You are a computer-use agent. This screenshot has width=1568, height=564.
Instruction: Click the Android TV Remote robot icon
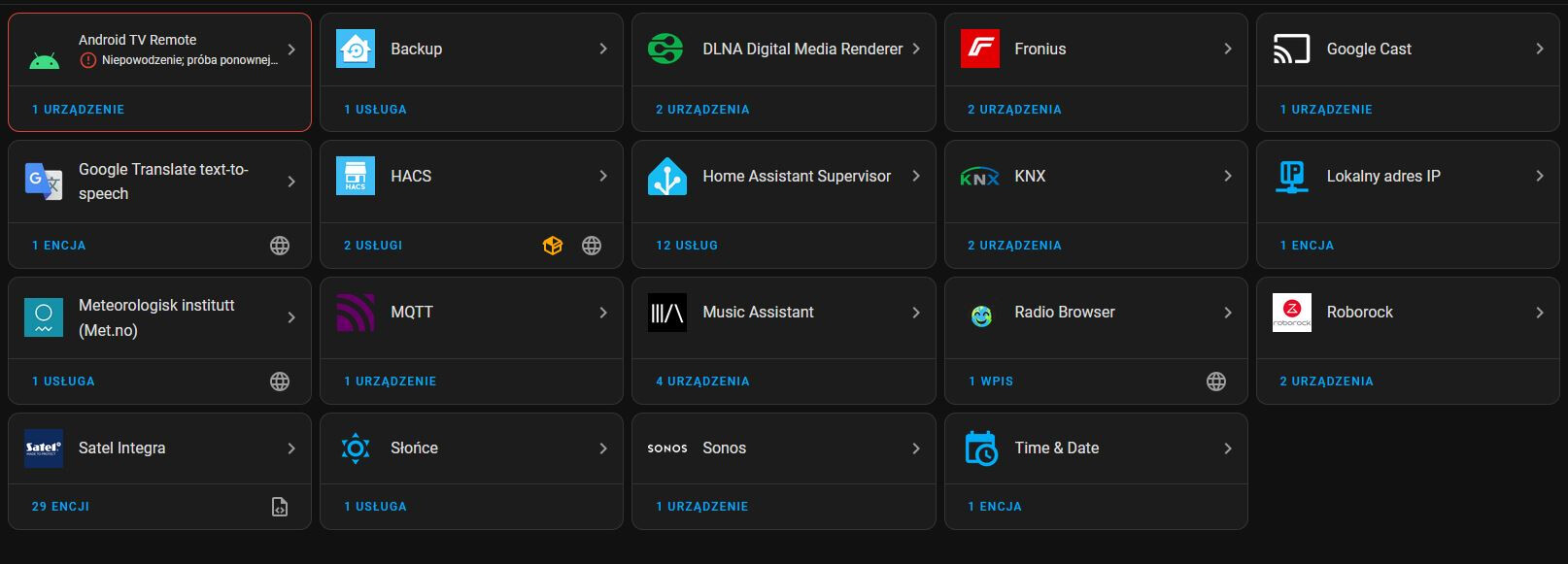tap(44, 60)
